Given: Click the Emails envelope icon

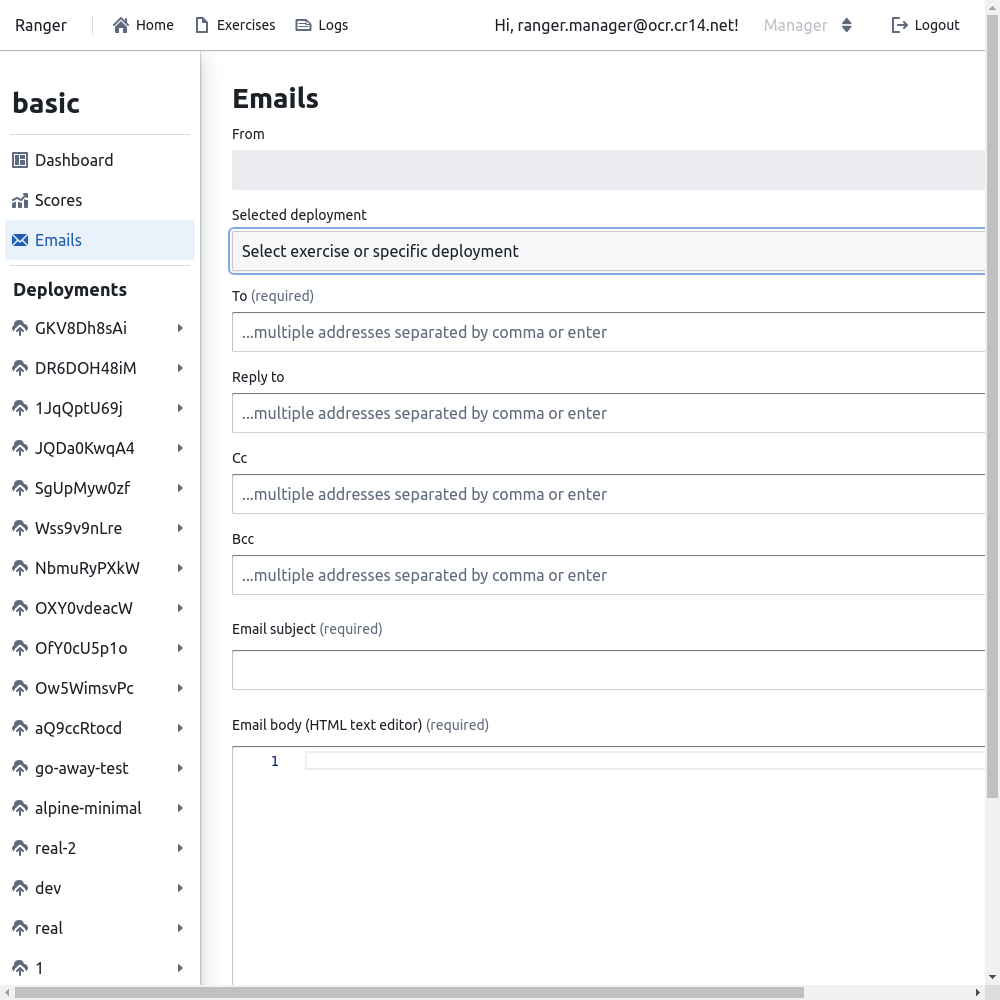Looking at the screenshot, I should (20, 240).
